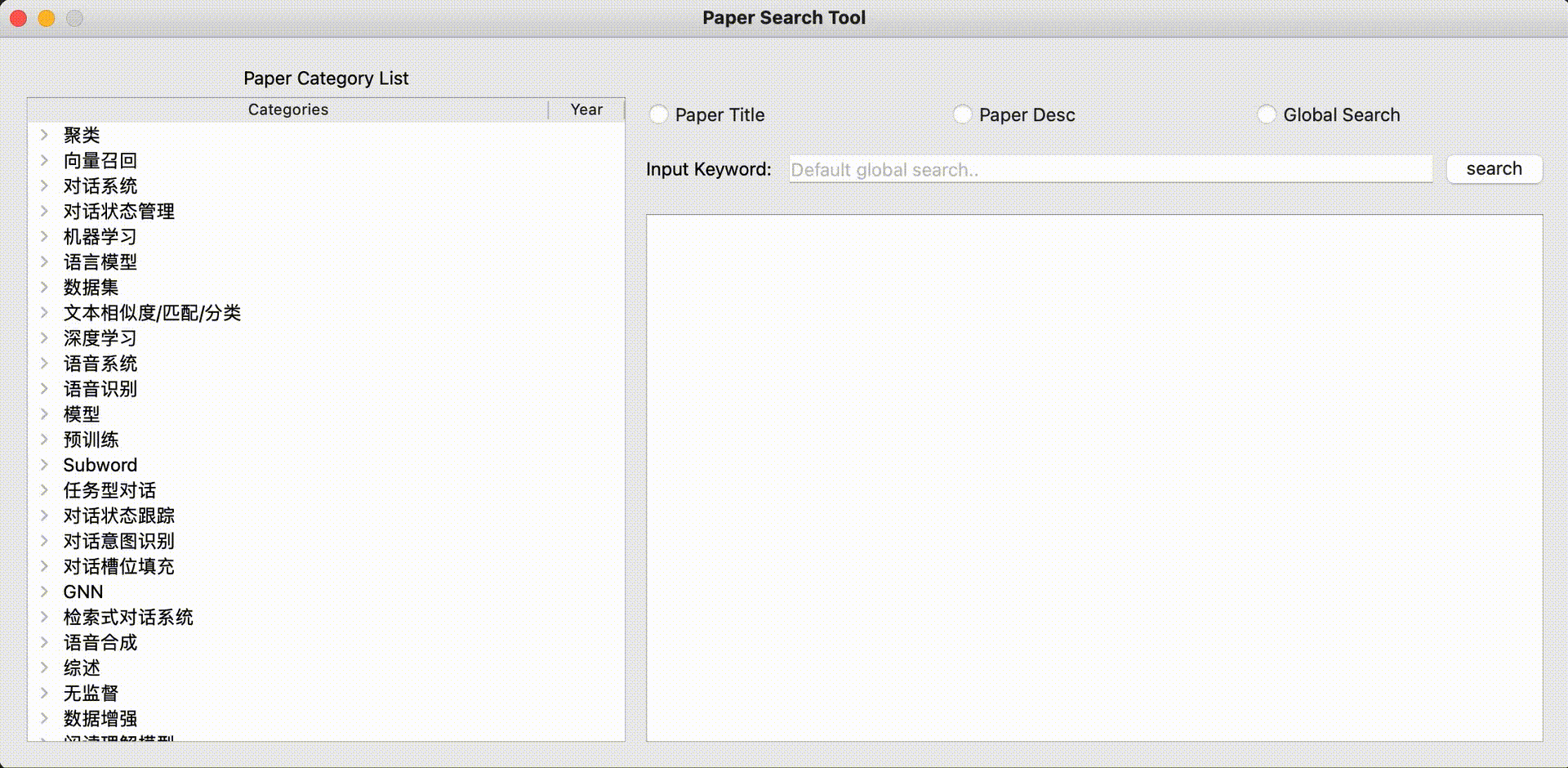Select the 数据集 category
Screen dimensions: 1568x768
pyautogui.click(x=91, y=287)
